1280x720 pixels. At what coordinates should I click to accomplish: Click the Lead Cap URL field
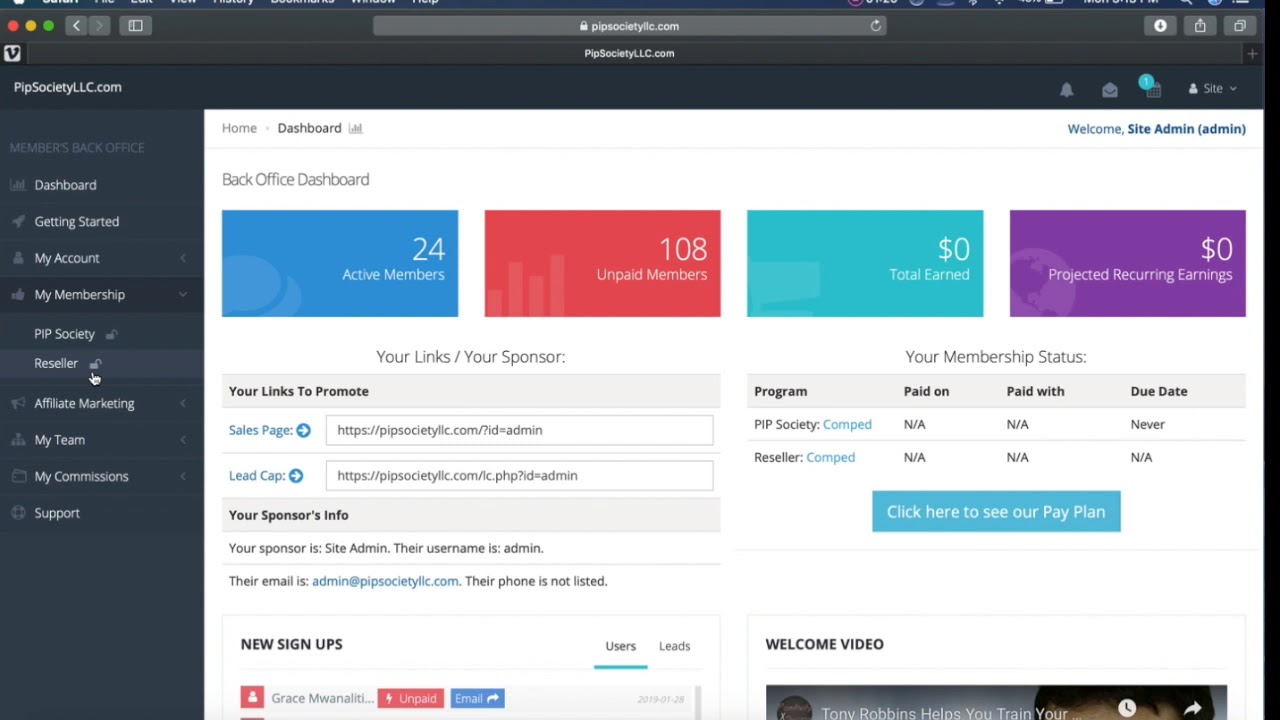point(519,476)
